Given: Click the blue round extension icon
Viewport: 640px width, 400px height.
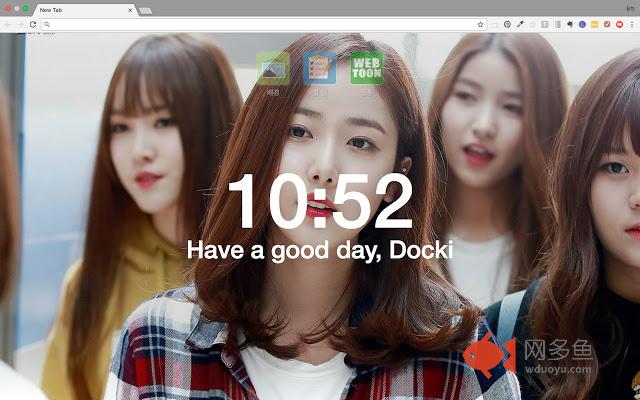Looking at the screenshot, I should pyautogui.click(x=582, y=24).
